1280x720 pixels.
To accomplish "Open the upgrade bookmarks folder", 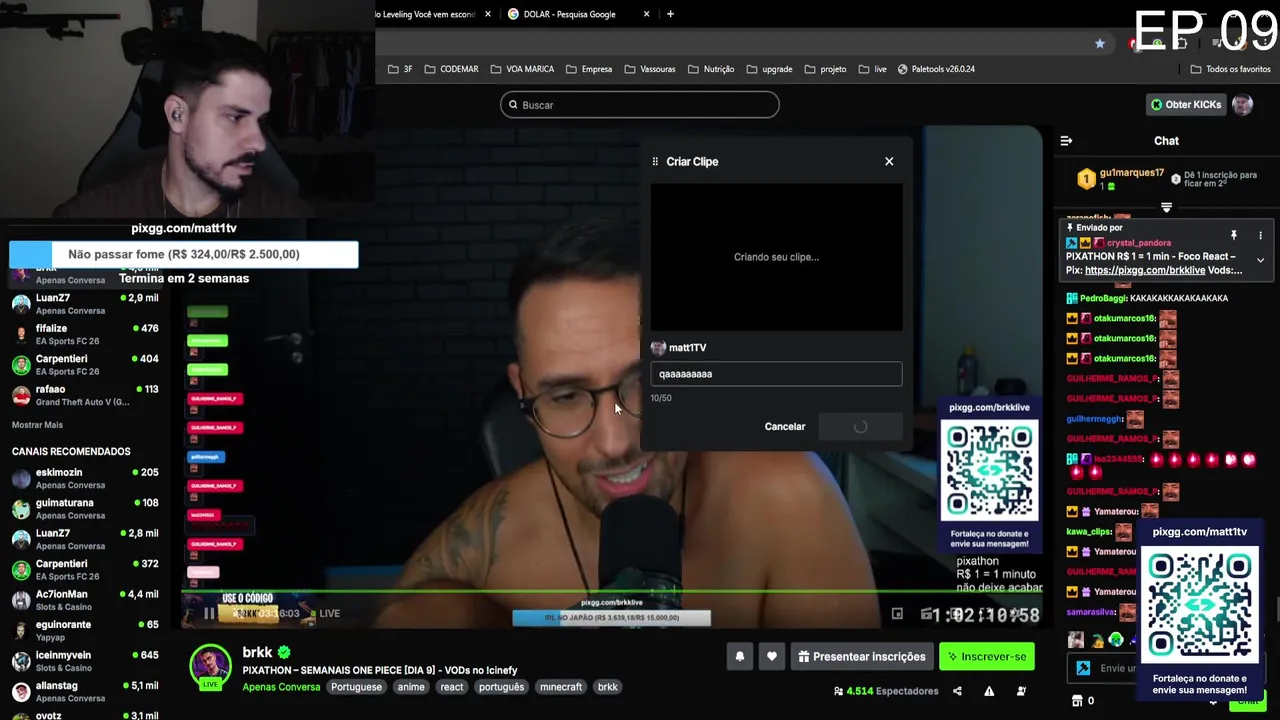I will tap(769, 69).
